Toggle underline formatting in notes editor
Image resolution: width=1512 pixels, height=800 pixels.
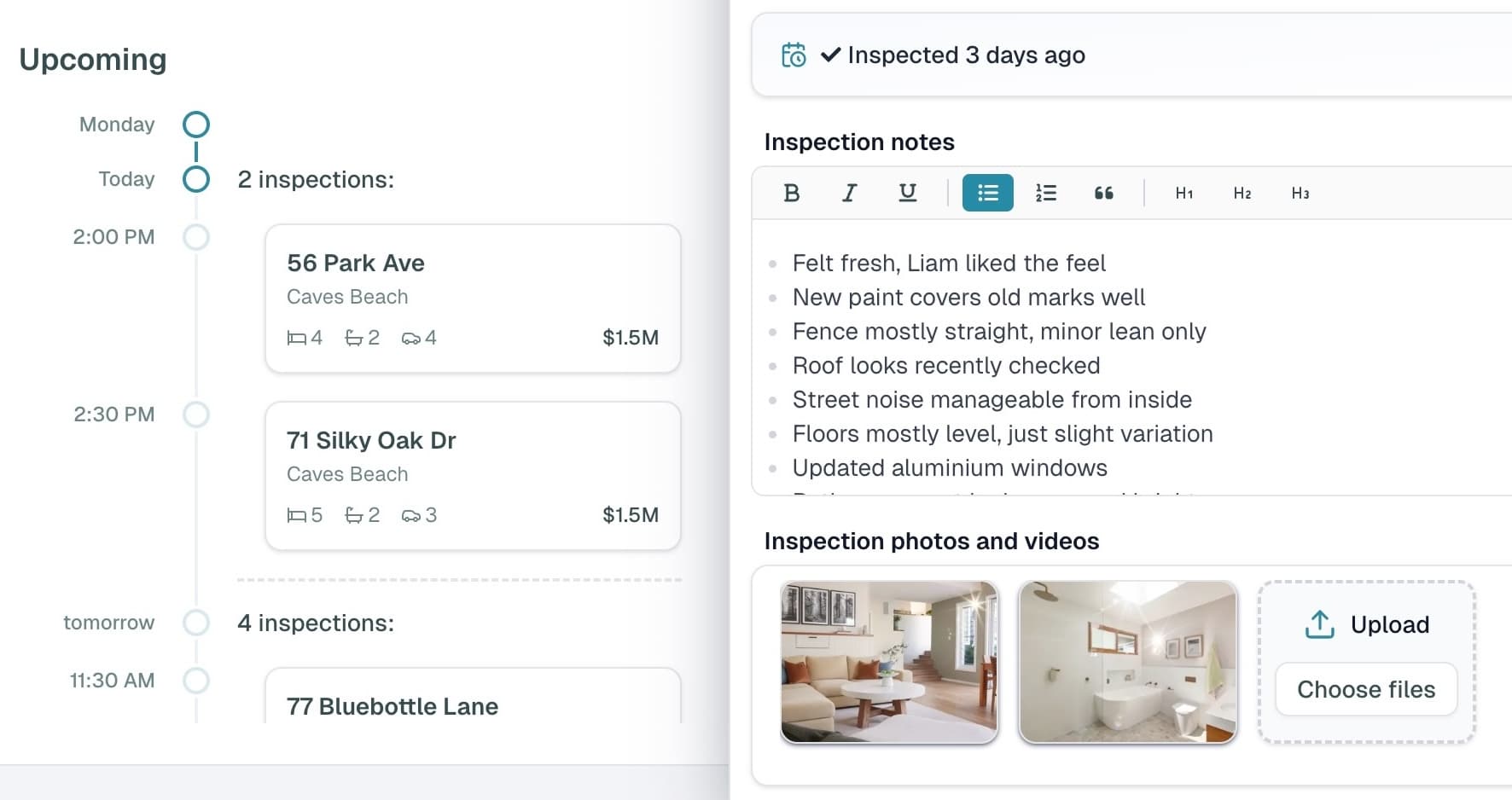[x=908, y=193]
